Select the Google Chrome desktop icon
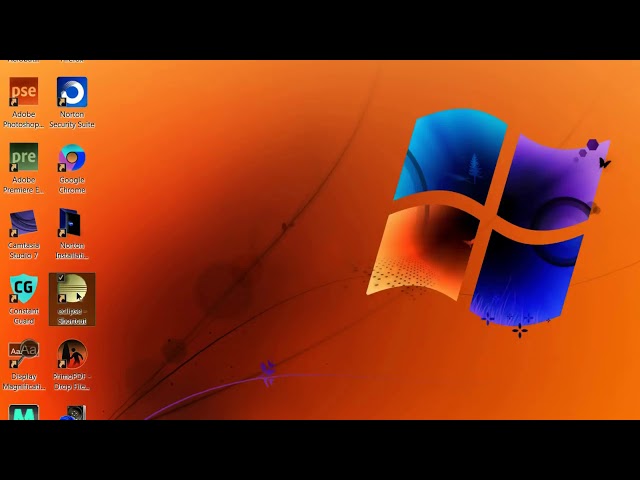The image size is (640, 480). pos(72,158)
